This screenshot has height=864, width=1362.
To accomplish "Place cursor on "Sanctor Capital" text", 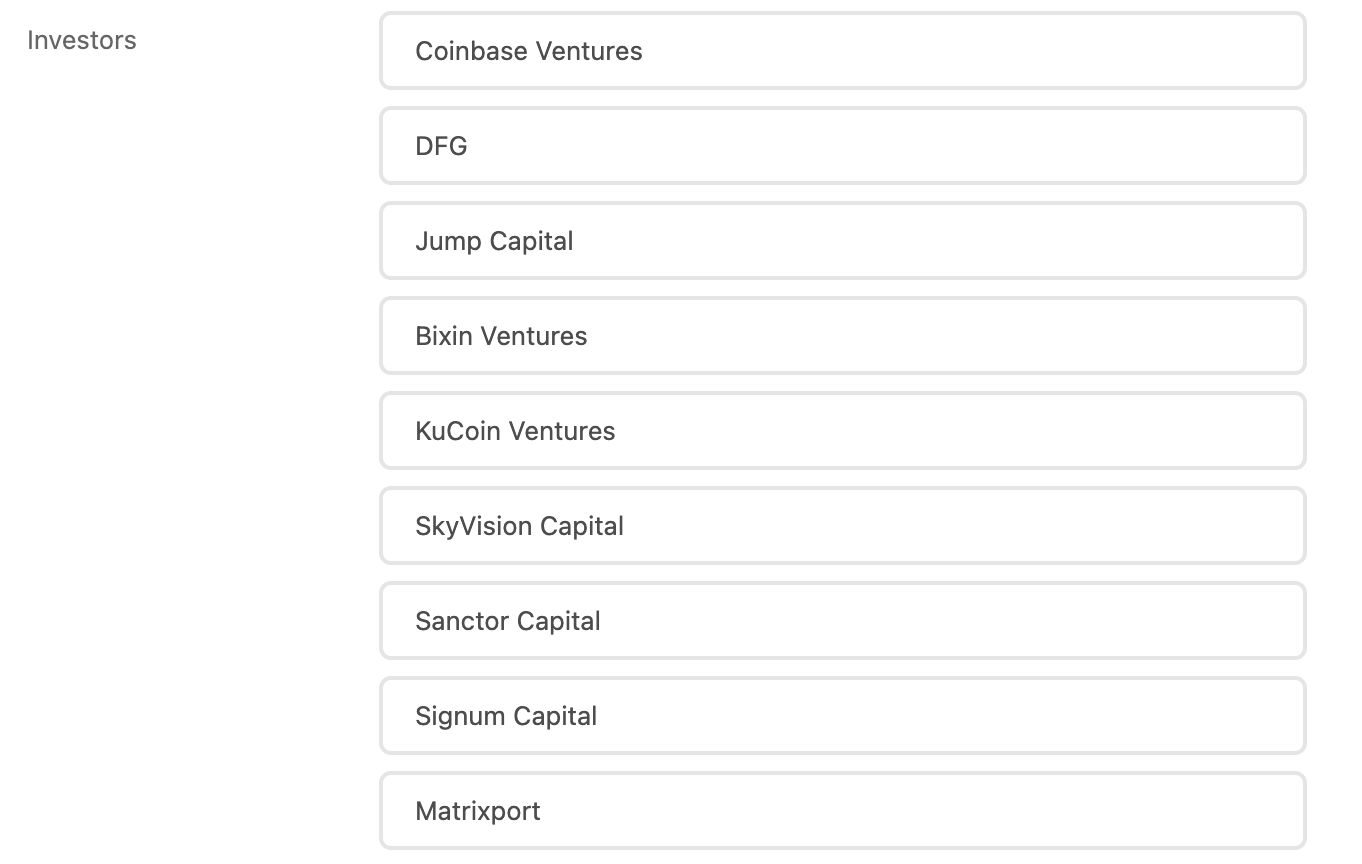I will pos(508,621).
